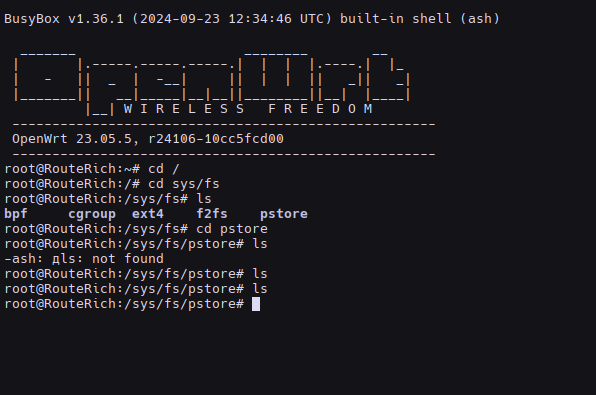Click the /sys/fs# ls command line
596x395 pixels.
click(x=108, y=199)
